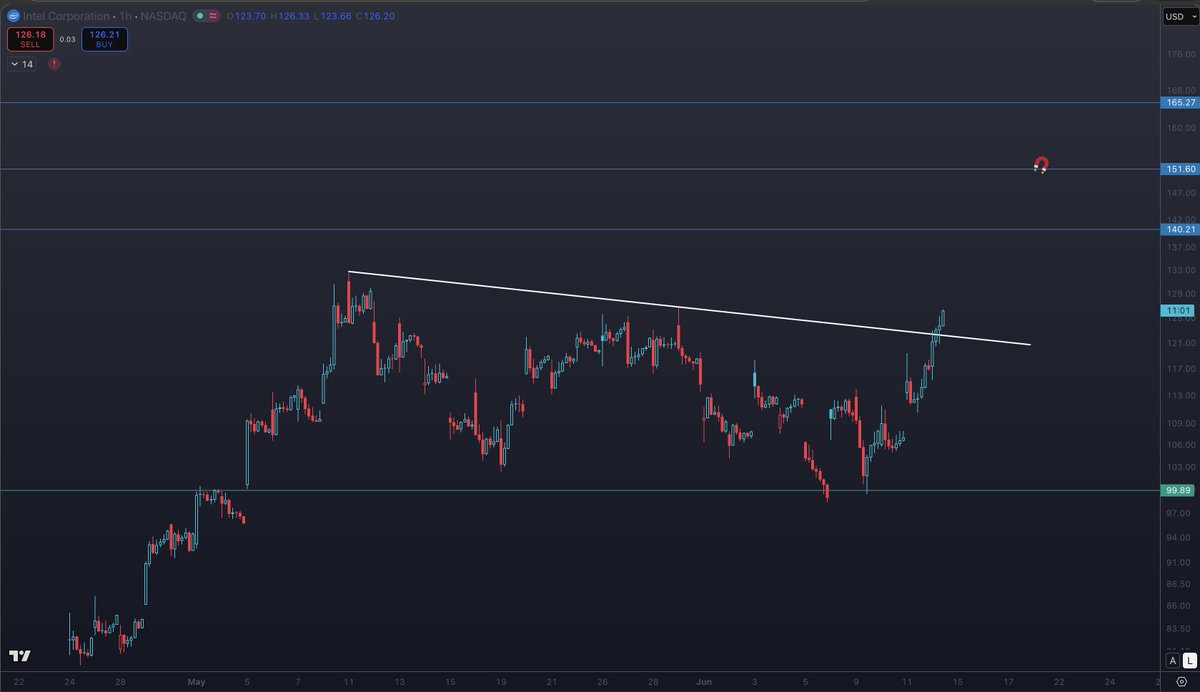
Task: Click the Intel Corporation logo icon
Action: pyautogui.click(x=14, y=16)
